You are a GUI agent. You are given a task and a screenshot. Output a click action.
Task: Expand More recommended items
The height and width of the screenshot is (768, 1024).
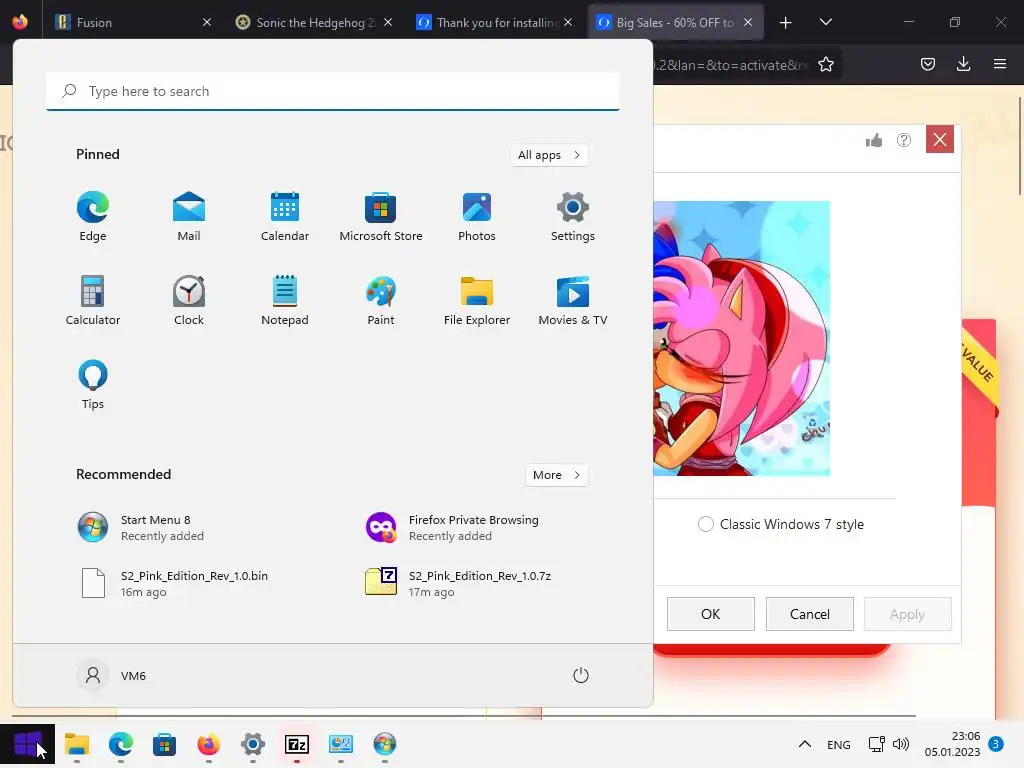click(556, 475)
